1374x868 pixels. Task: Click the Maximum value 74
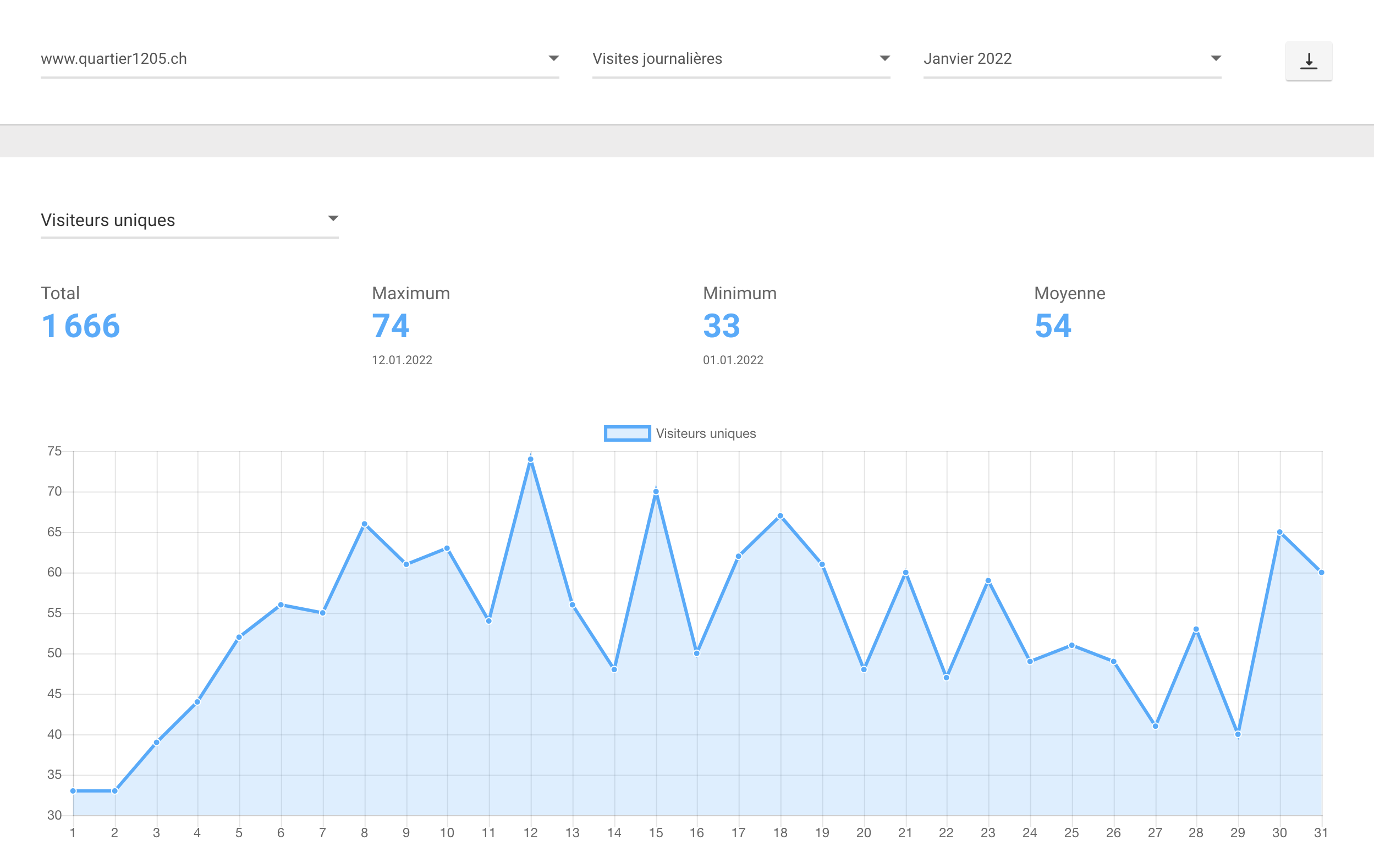click(x=391, y=326)
